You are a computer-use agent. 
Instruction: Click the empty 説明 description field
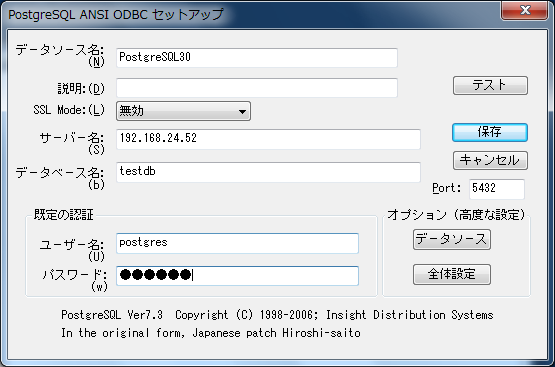(x=257, y=88)
